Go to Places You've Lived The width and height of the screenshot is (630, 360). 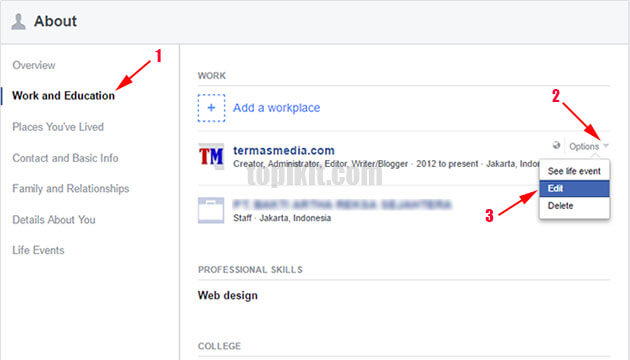58,127
